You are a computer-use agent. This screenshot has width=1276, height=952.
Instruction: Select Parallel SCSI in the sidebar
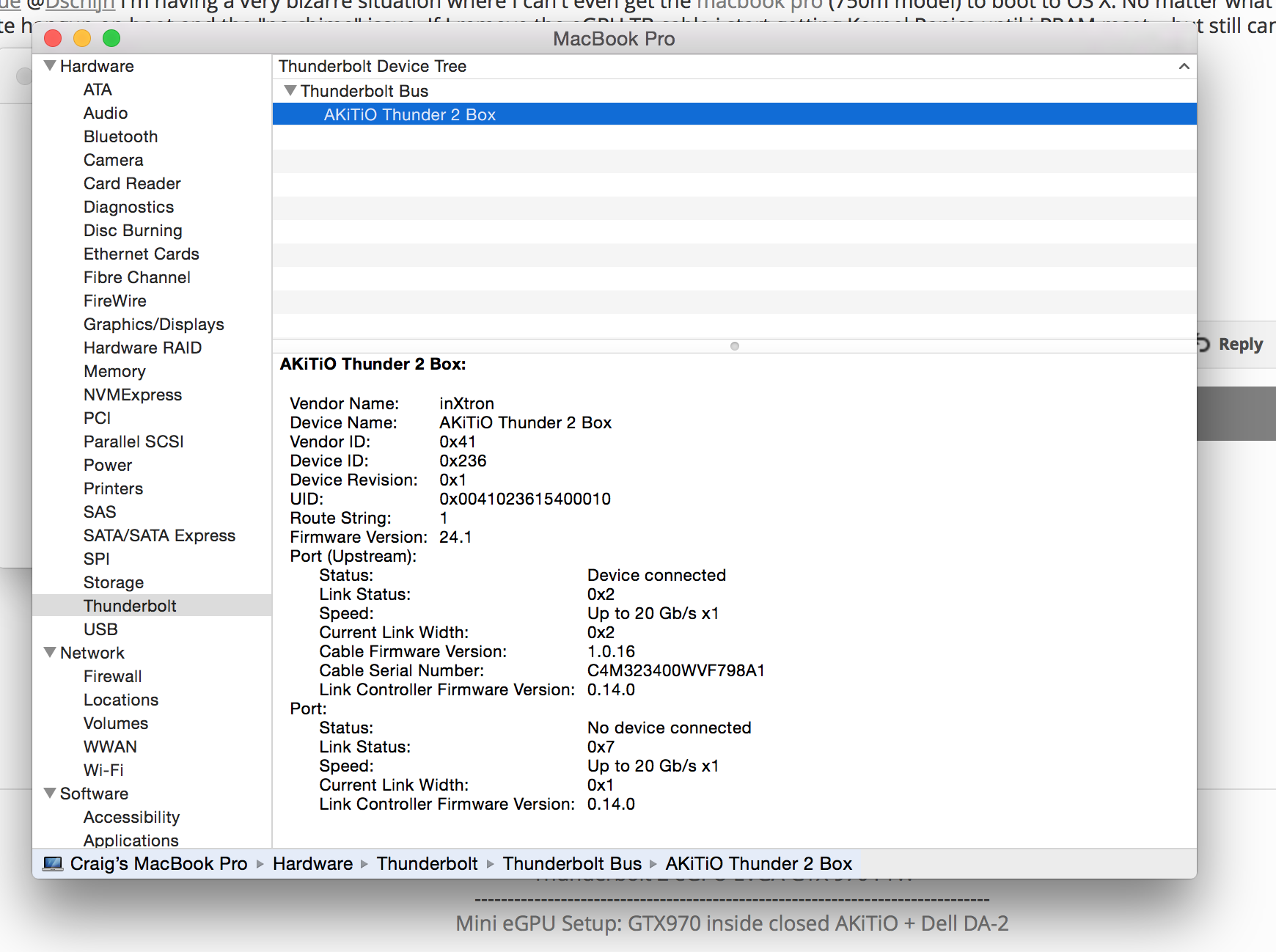pos(133,442)
